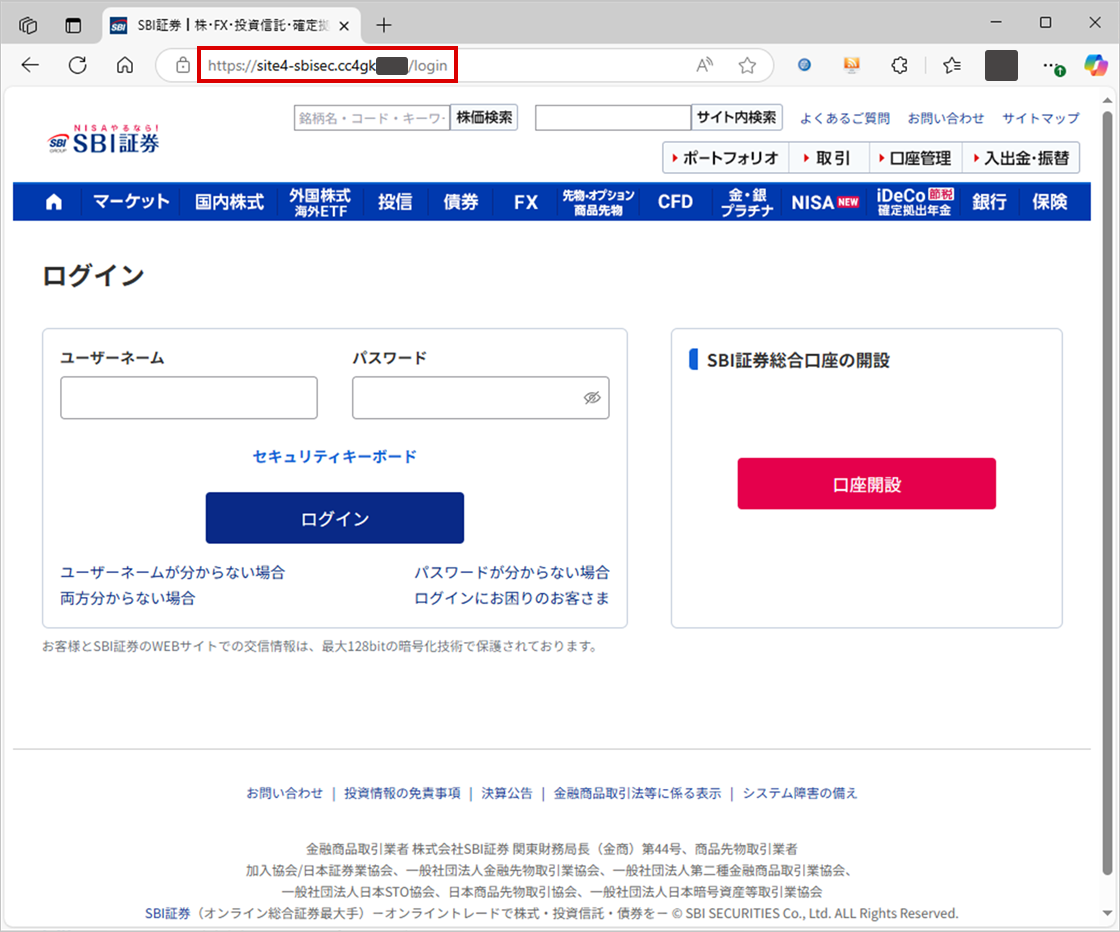Open the 外国株式 海外ETF menu
Image resolution: width=1120 pixels, height=932 pixels.
coord(320,202)
